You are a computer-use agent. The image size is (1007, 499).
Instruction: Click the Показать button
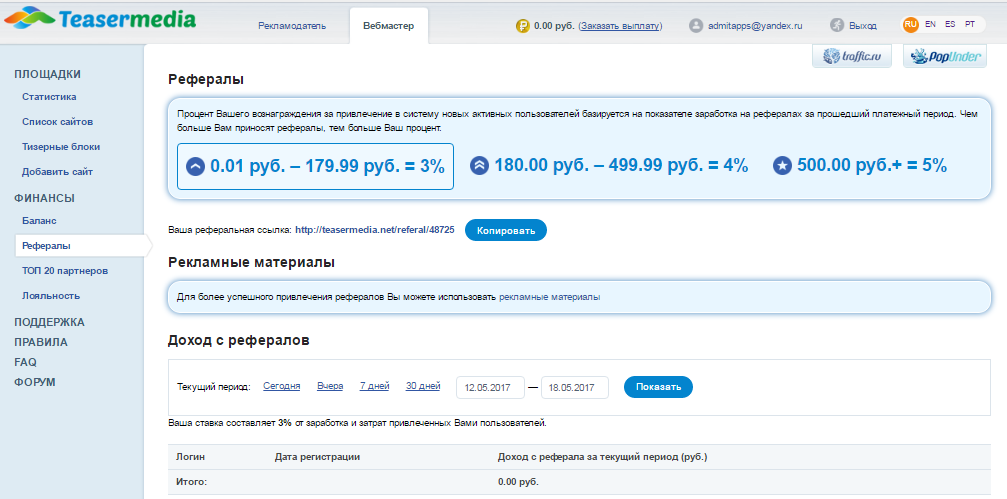pyautogui.click(x=658, y=387)
